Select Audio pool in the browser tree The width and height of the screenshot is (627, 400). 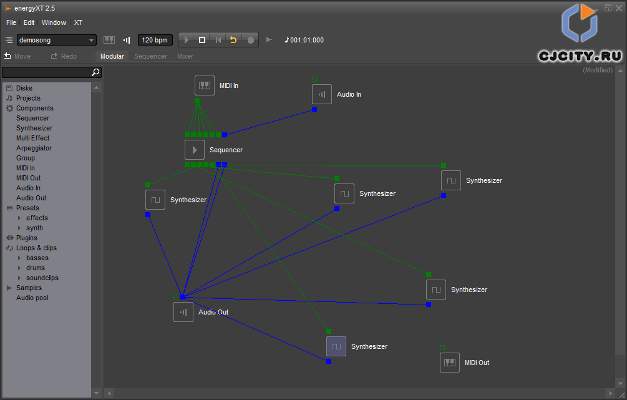click(32, 298)
